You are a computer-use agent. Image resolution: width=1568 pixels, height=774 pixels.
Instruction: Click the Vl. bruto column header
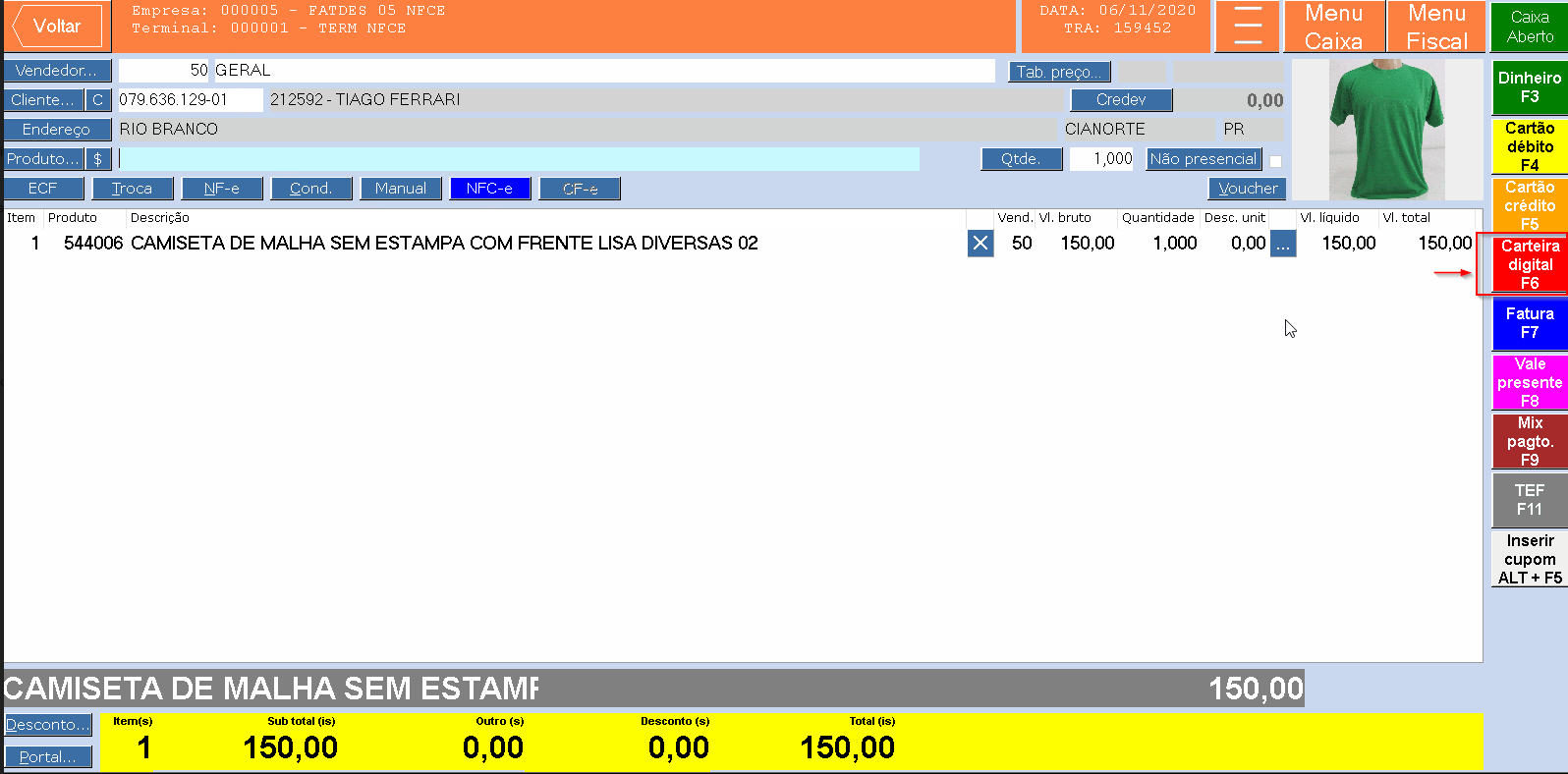pyautogui.click(x=1065, y=218)
